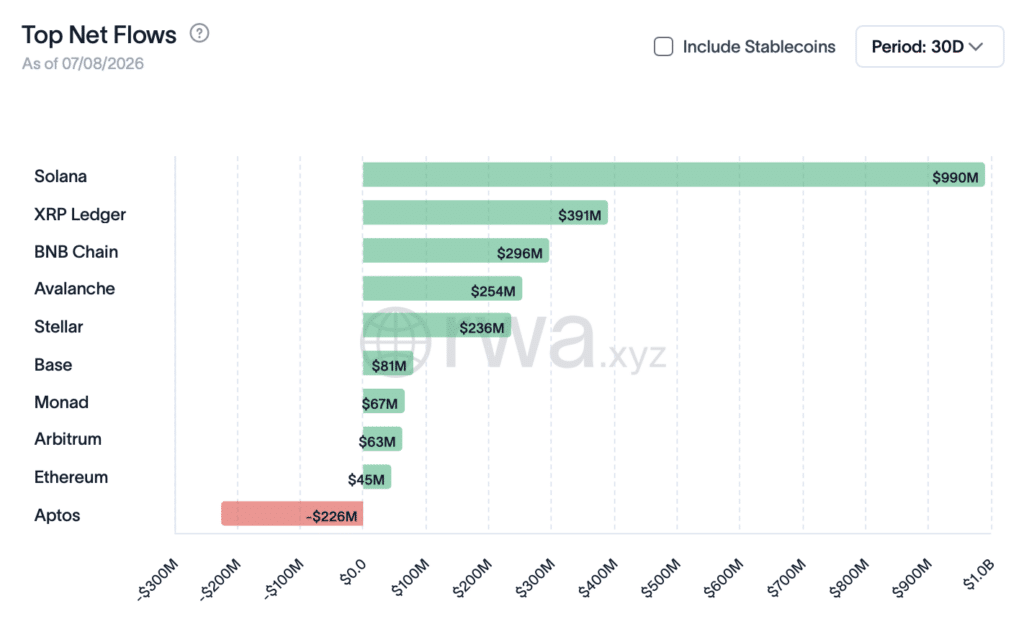
Task: Click the Arbitrum $63M bar
Action: pyautogui.click(x=382, y=440)
